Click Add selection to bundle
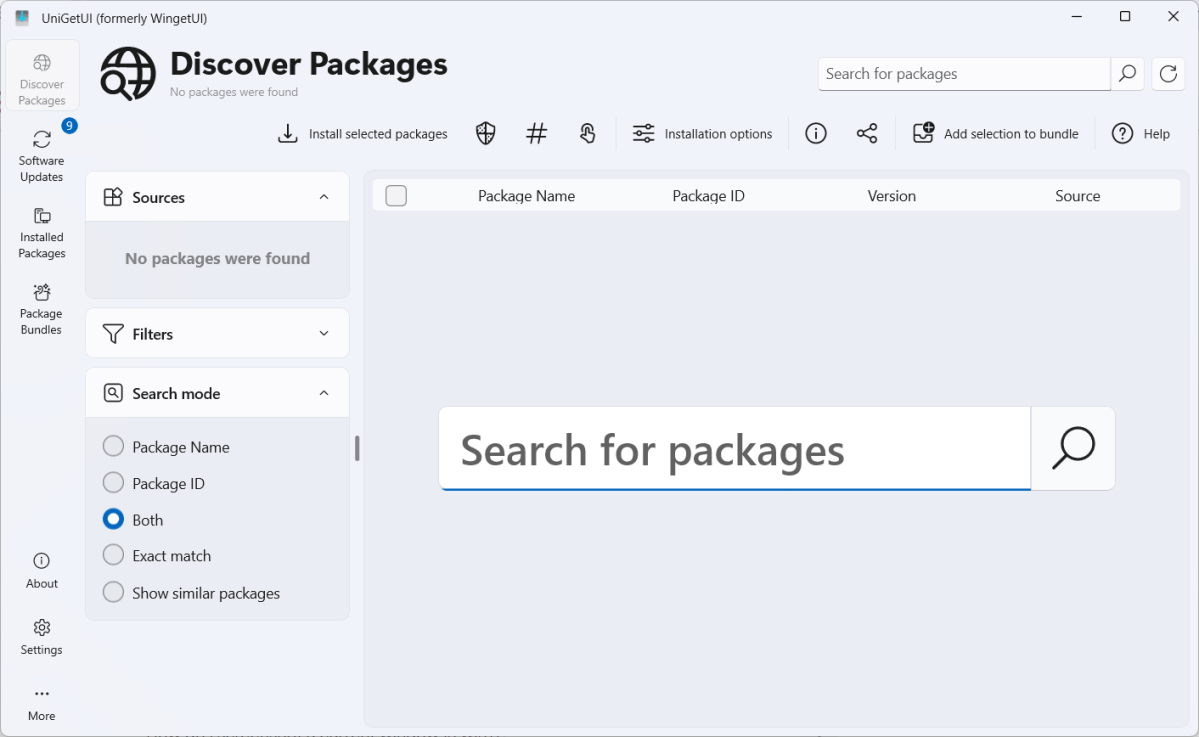The width and height of the screenshot is (1199, 737). (996, 134)
